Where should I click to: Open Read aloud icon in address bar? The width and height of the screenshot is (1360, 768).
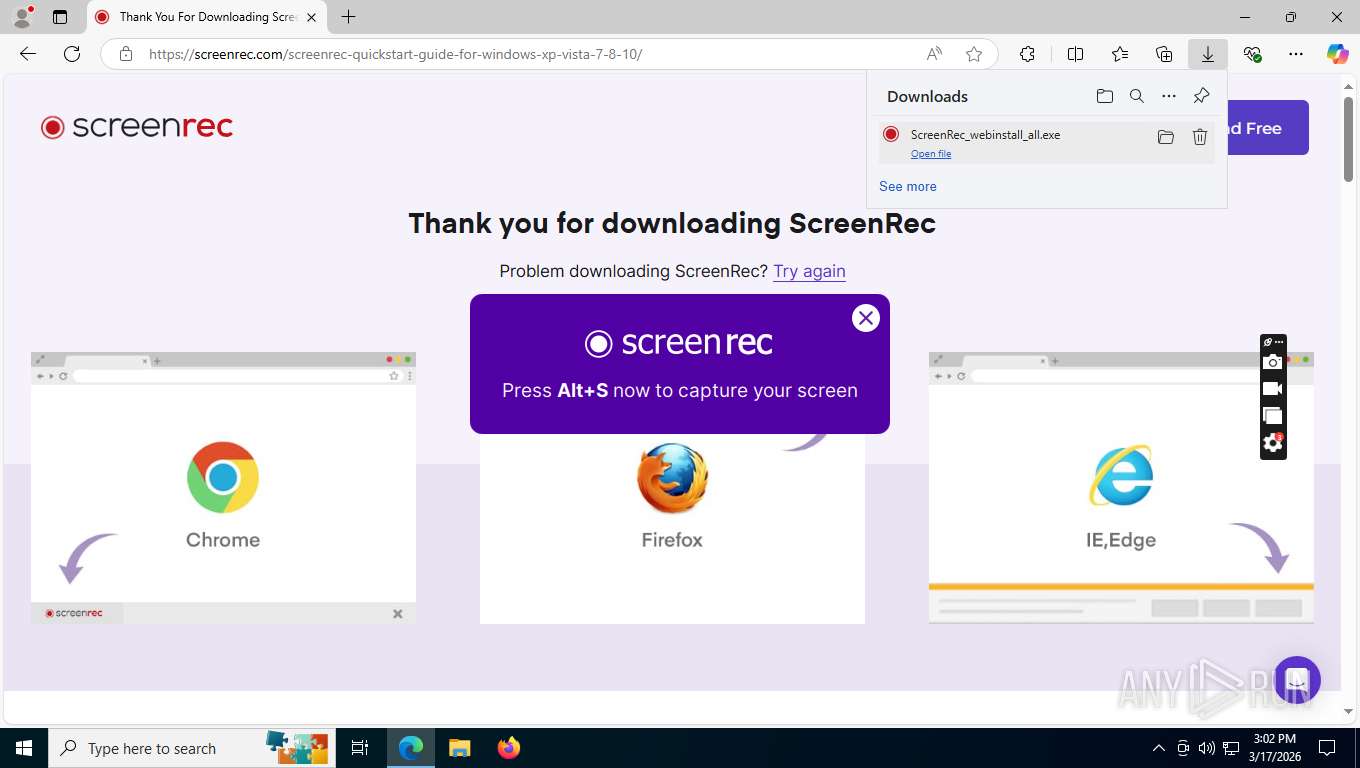[x=933, y=54]
